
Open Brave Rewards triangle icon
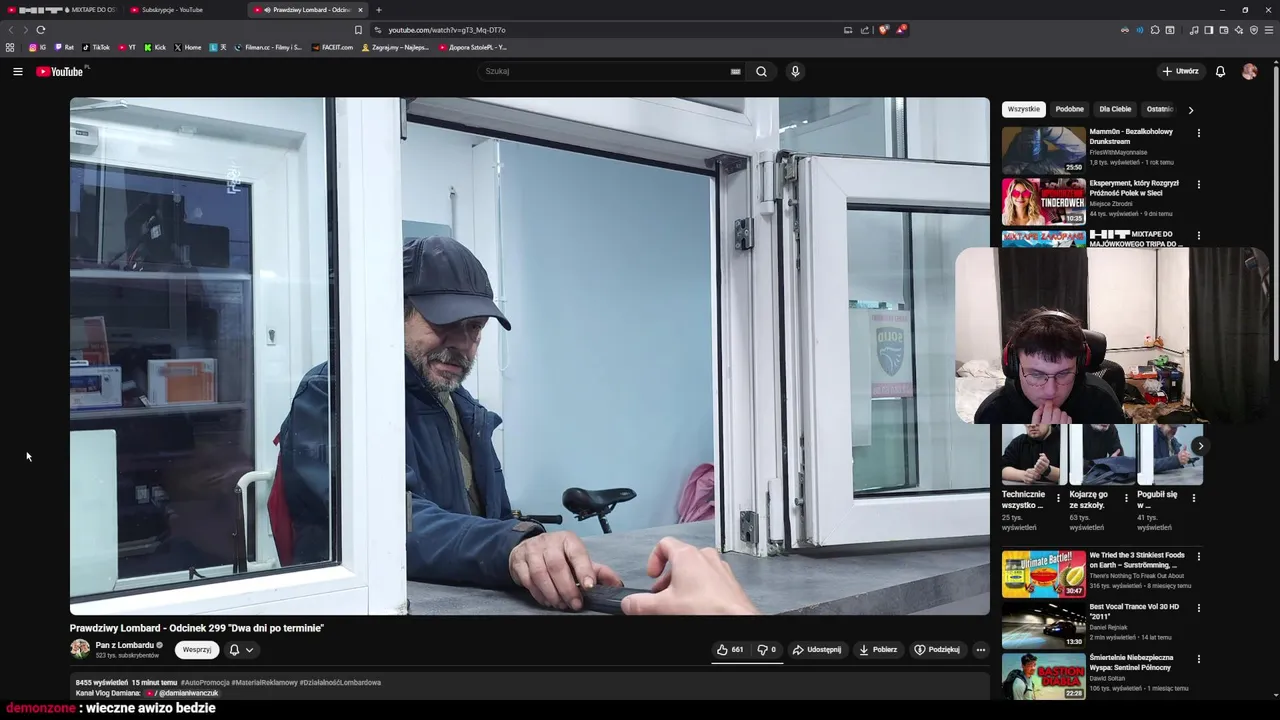click(x=900, y=30)
